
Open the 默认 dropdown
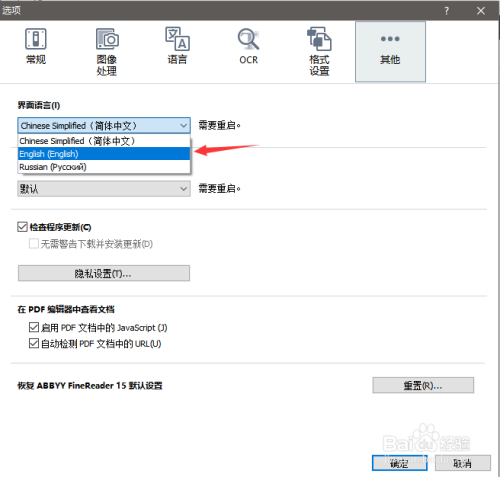click(104, 189)
